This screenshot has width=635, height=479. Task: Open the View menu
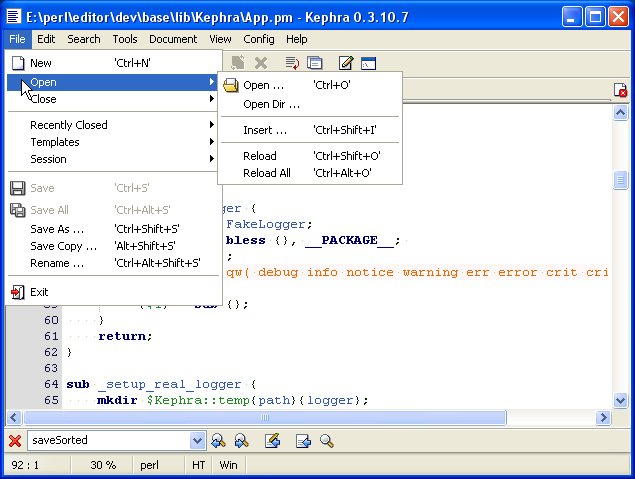(x=220, y=39)
